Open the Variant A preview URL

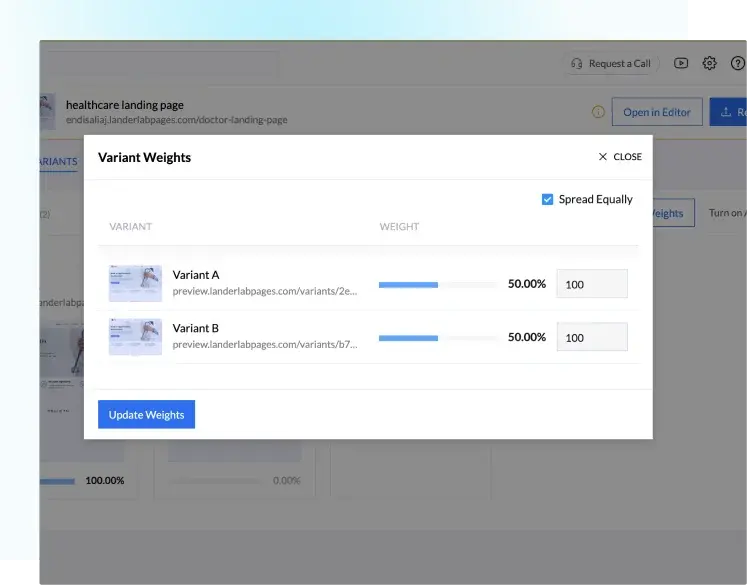[264, 291]
